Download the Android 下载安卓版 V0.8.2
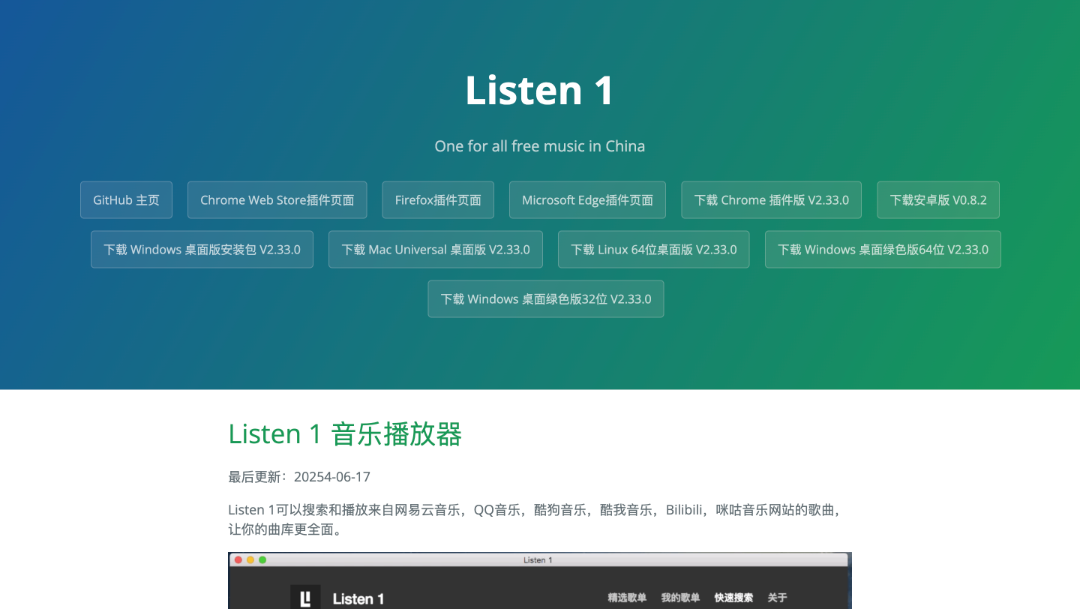The height and width of the screenshot is (609, 1080). tap(938, 200)
